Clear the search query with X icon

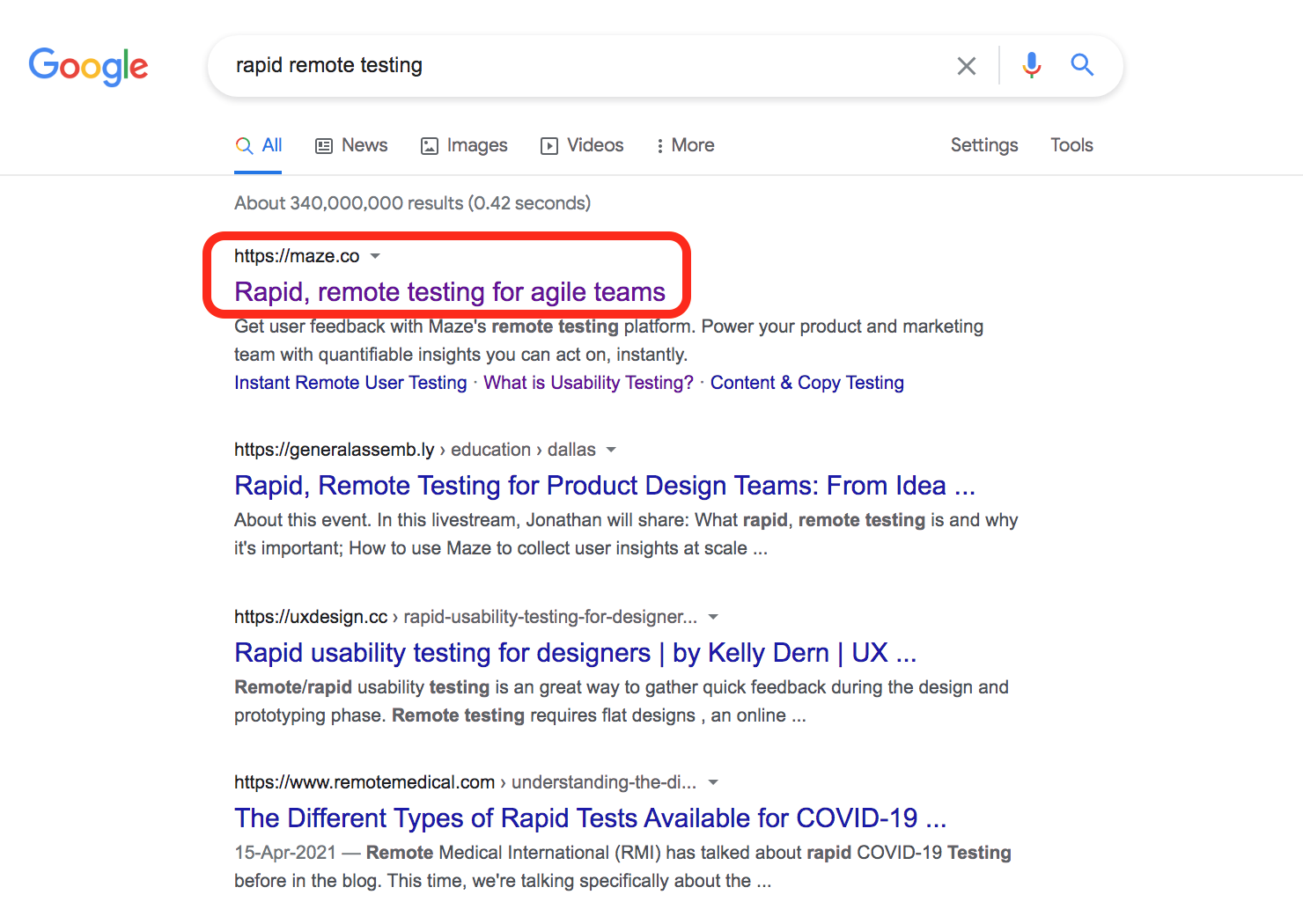point(966,66)
